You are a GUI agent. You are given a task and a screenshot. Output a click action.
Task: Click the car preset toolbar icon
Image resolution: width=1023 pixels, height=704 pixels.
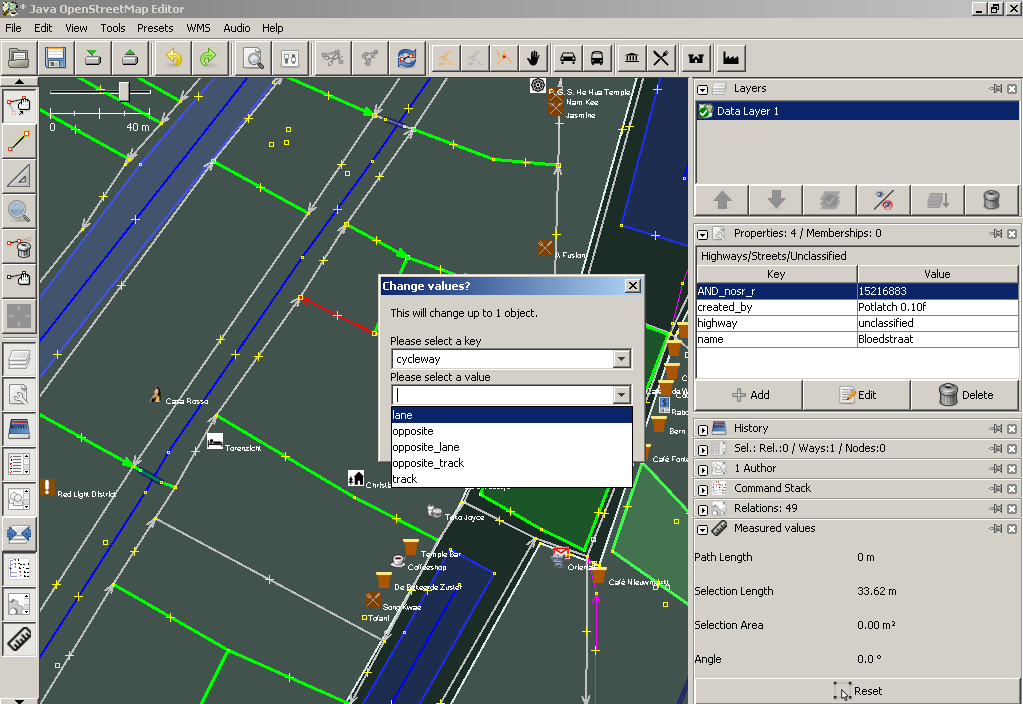coord(567,58)
